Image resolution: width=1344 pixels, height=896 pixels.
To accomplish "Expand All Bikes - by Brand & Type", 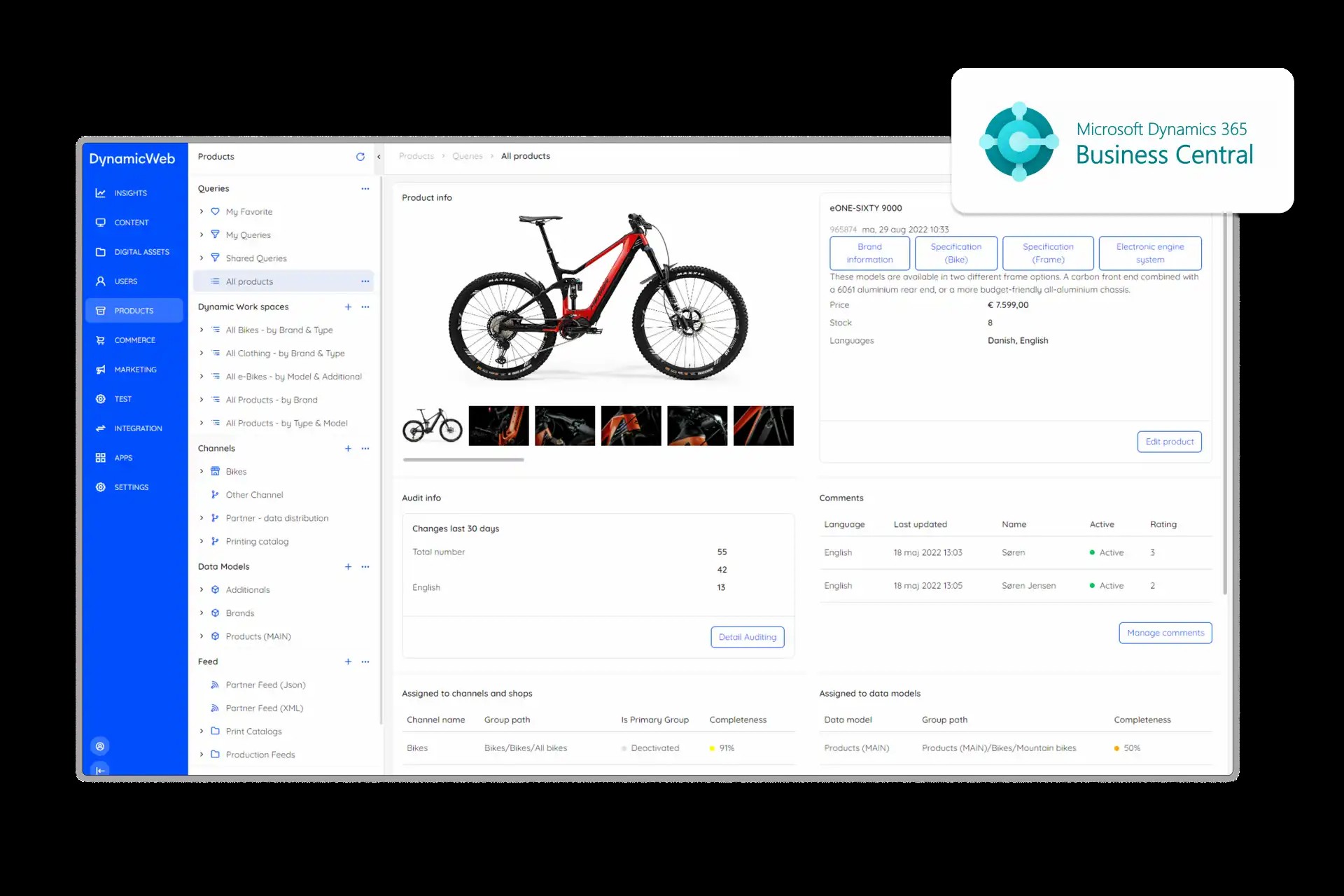I will [202, 330].
